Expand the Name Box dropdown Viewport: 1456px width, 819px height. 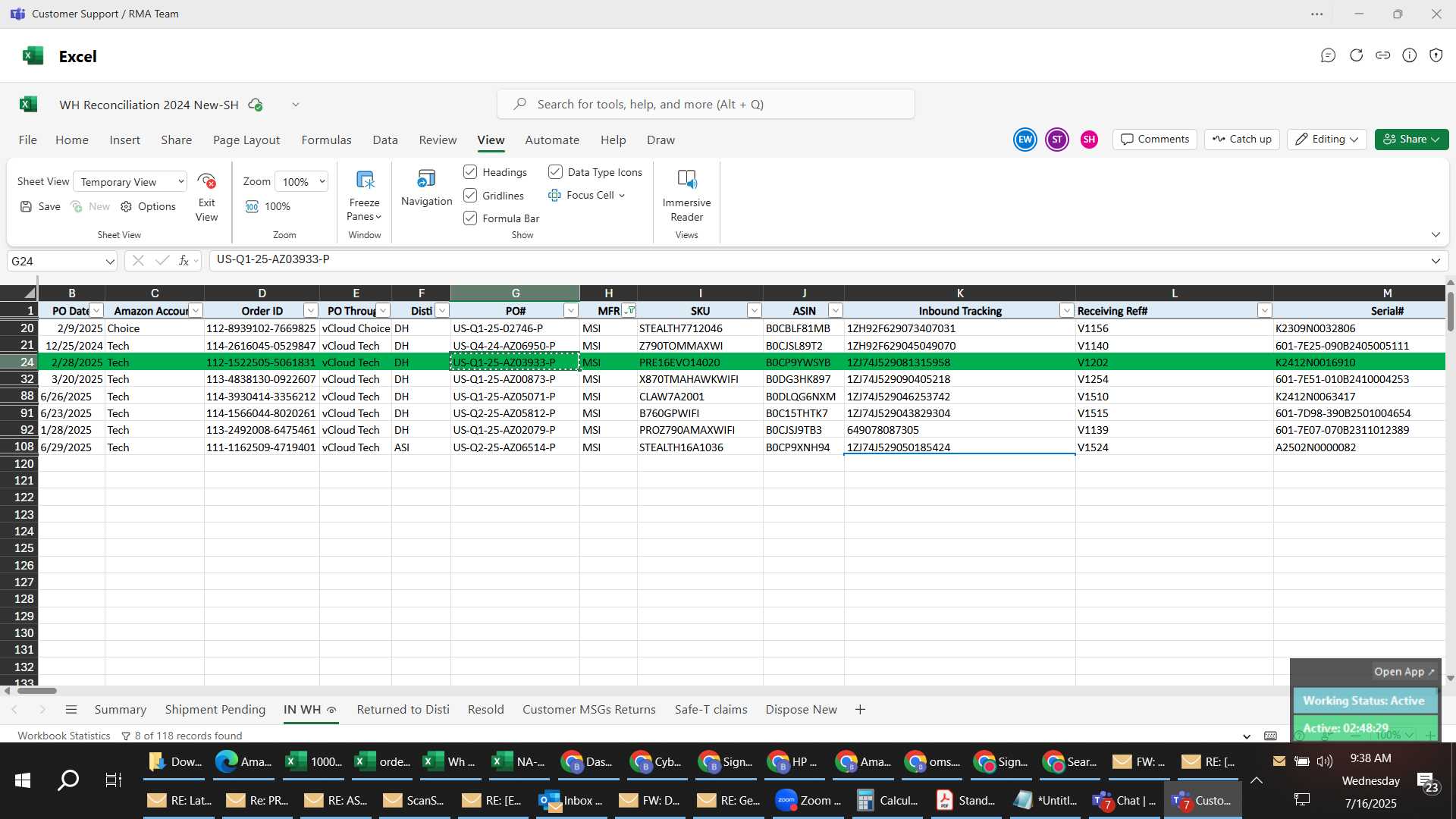tap(110, 262)
